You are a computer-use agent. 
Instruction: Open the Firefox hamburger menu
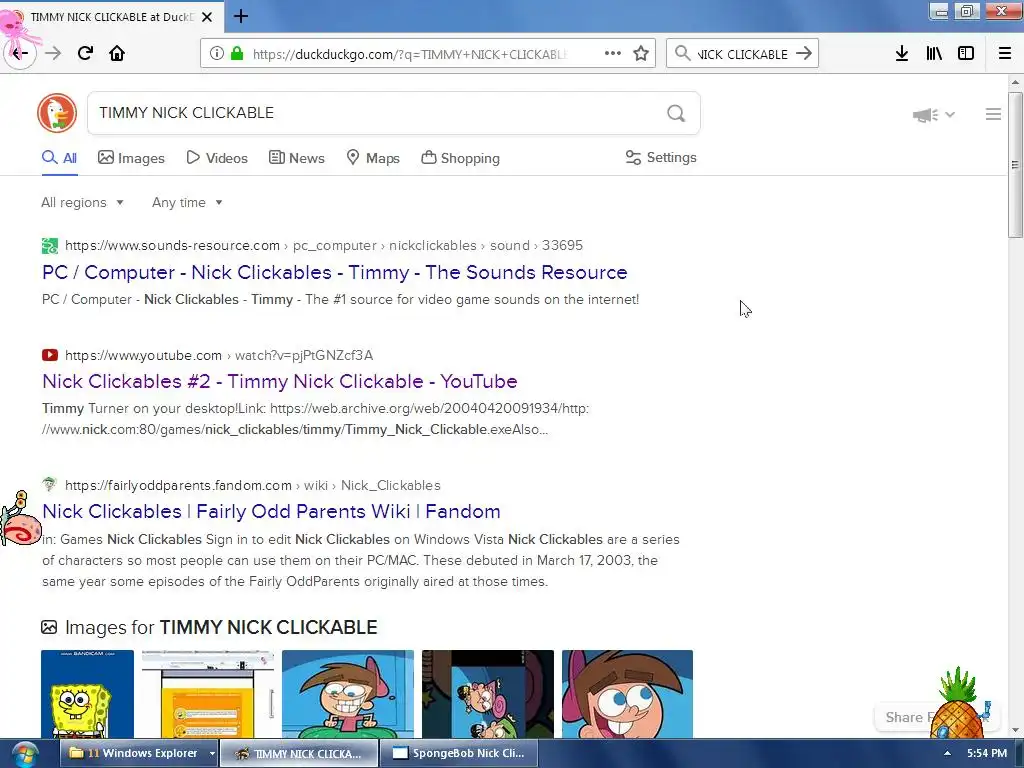pos(1005,54)
